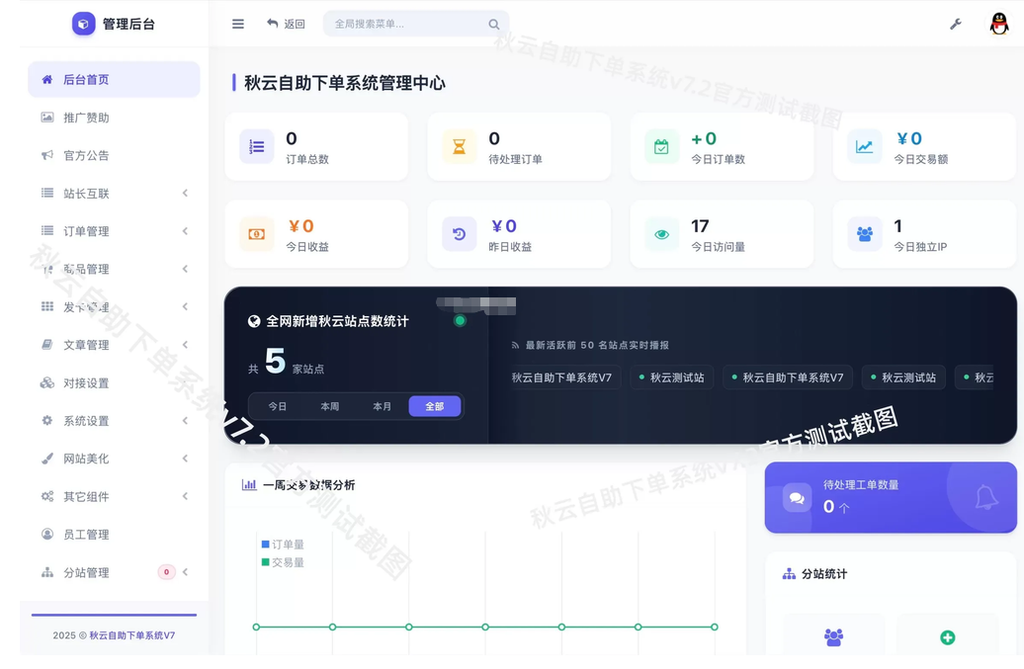
Task: Switch station stats to 本周 tab
Action: 330,406
